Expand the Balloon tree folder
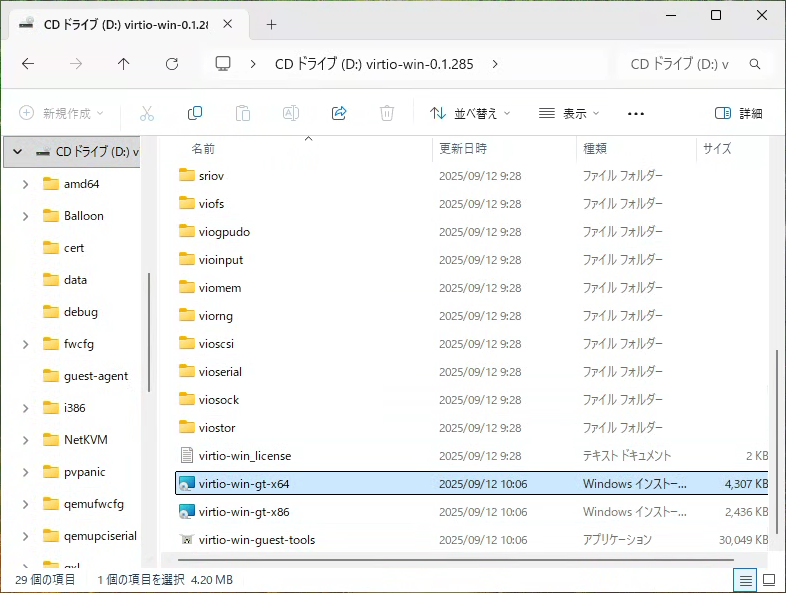The height and width of the screenshot is (593, 786). (26, 217)
